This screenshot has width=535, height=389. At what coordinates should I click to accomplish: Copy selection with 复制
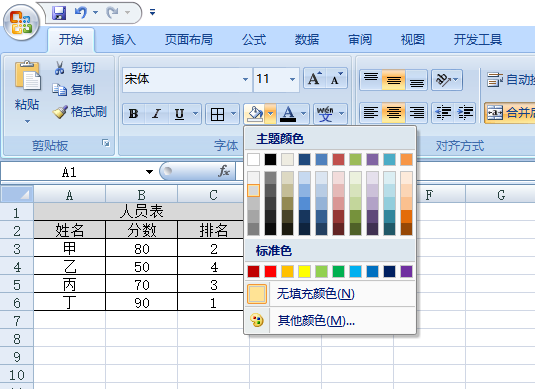pyautogui.click(x=73, y=90)
